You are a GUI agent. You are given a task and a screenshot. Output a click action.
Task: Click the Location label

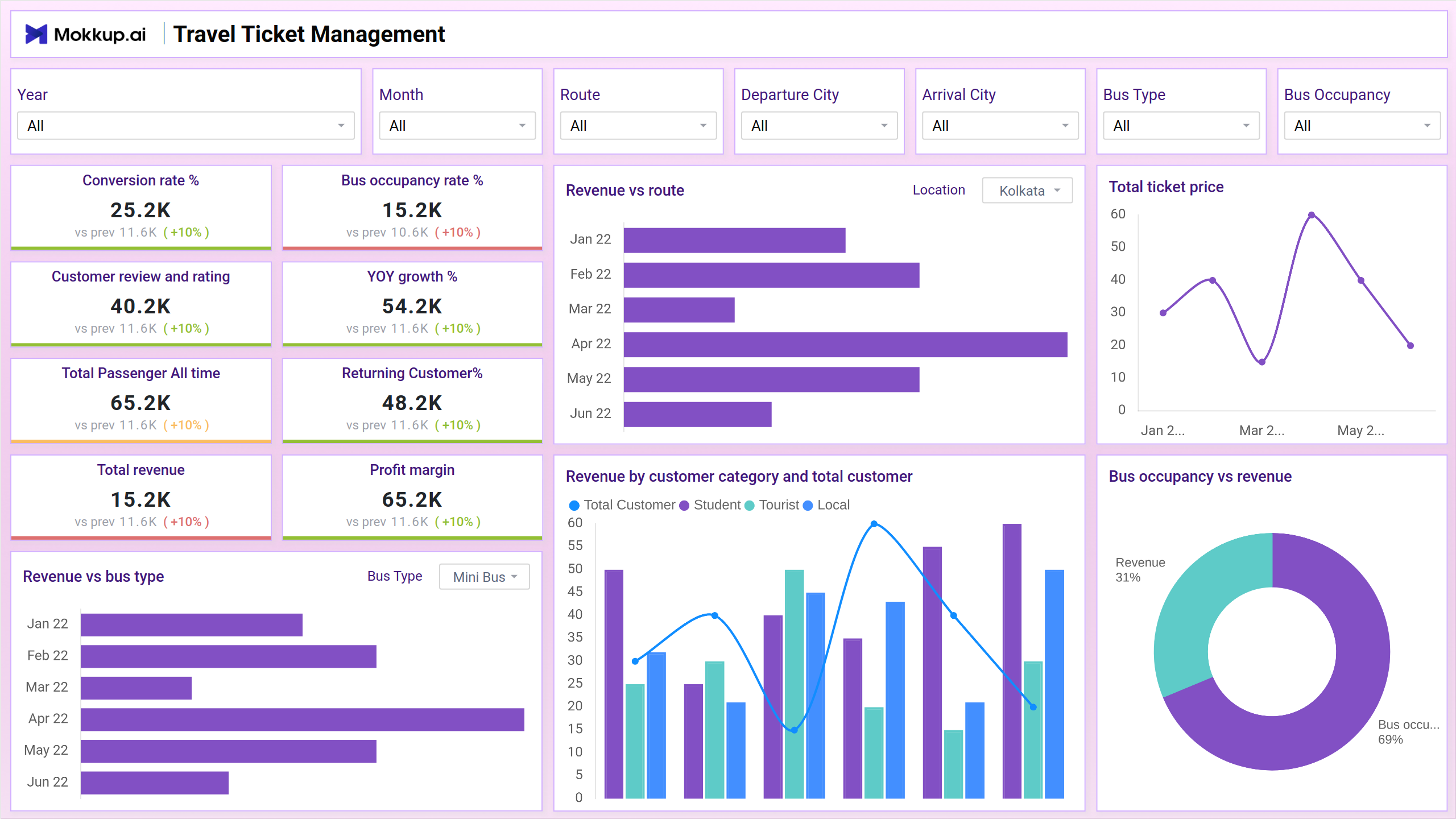pyautogui.click(x=938, y=190)
